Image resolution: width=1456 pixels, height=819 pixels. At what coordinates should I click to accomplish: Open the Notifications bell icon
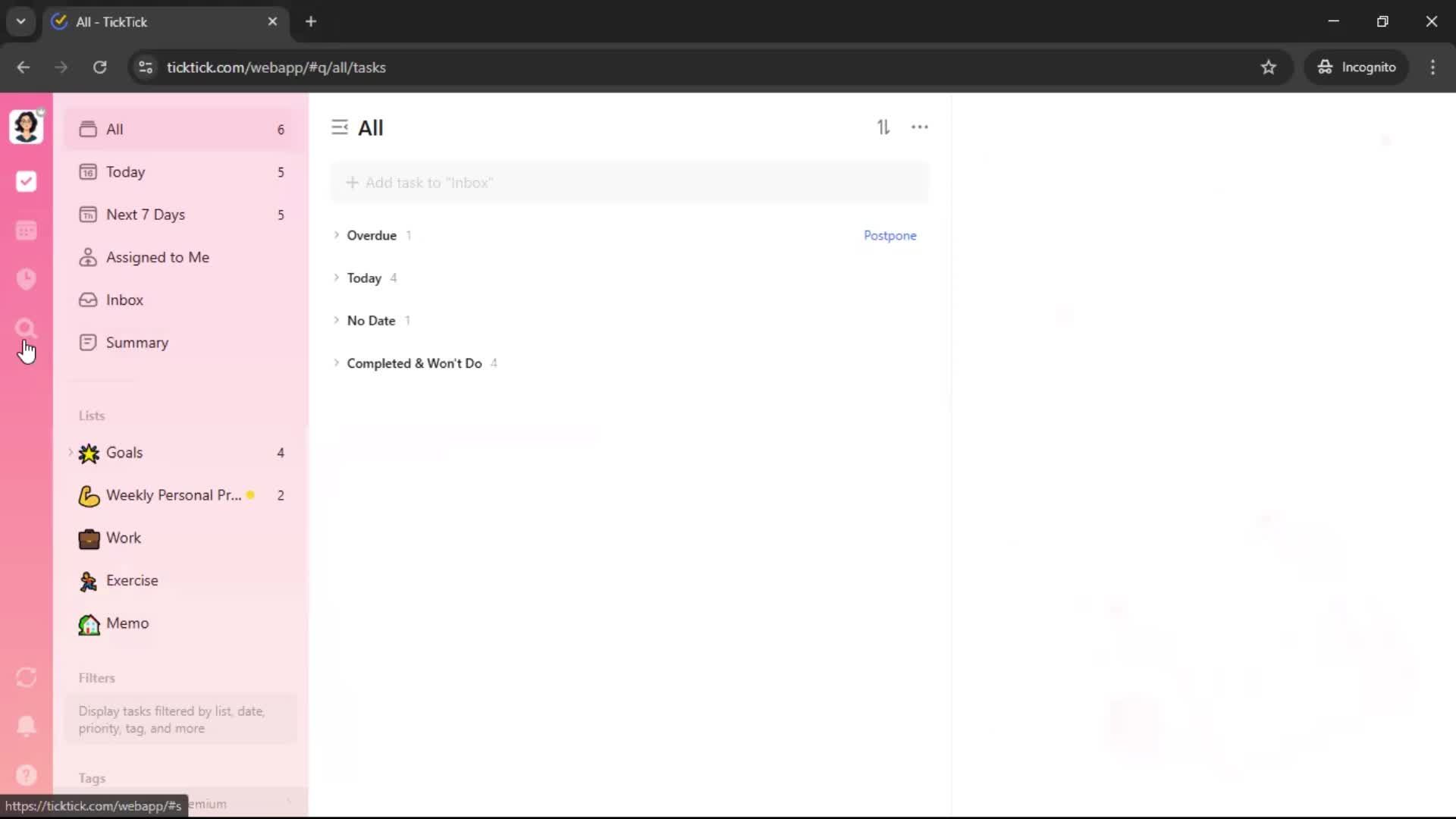(26, 726)
